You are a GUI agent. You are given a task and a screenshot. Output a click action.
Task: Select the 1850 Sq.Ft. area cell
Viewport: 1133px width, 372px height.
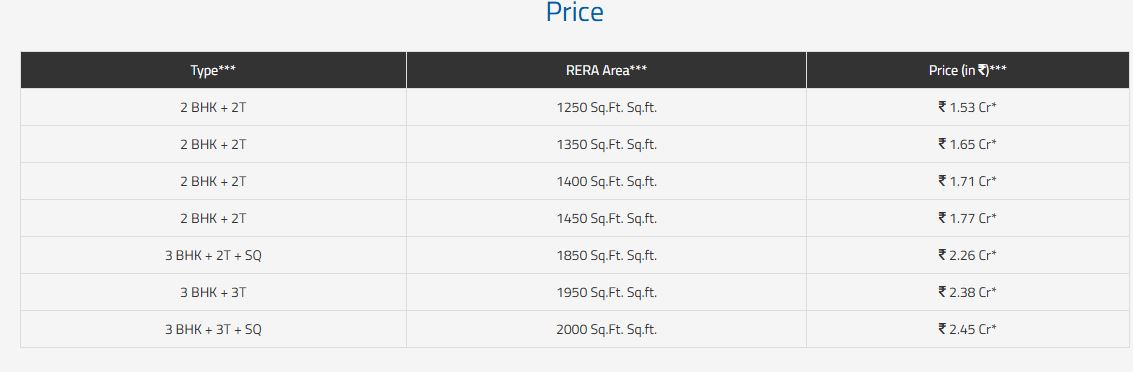click(x=606, y=255)
